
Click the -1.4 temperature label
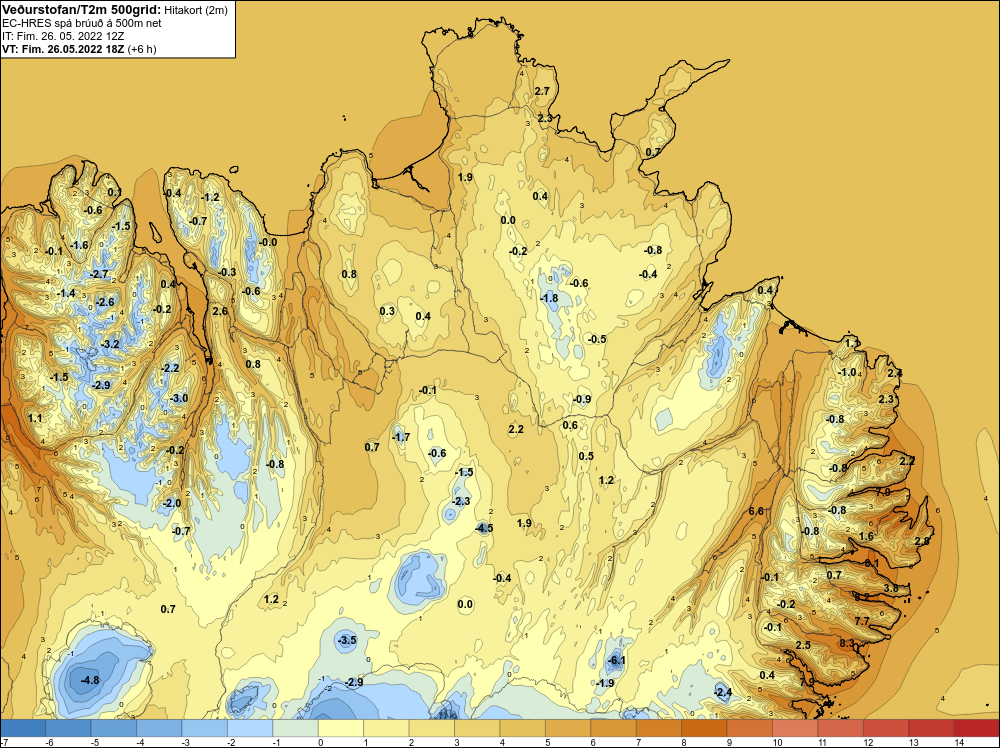click(x=66, y=293)
